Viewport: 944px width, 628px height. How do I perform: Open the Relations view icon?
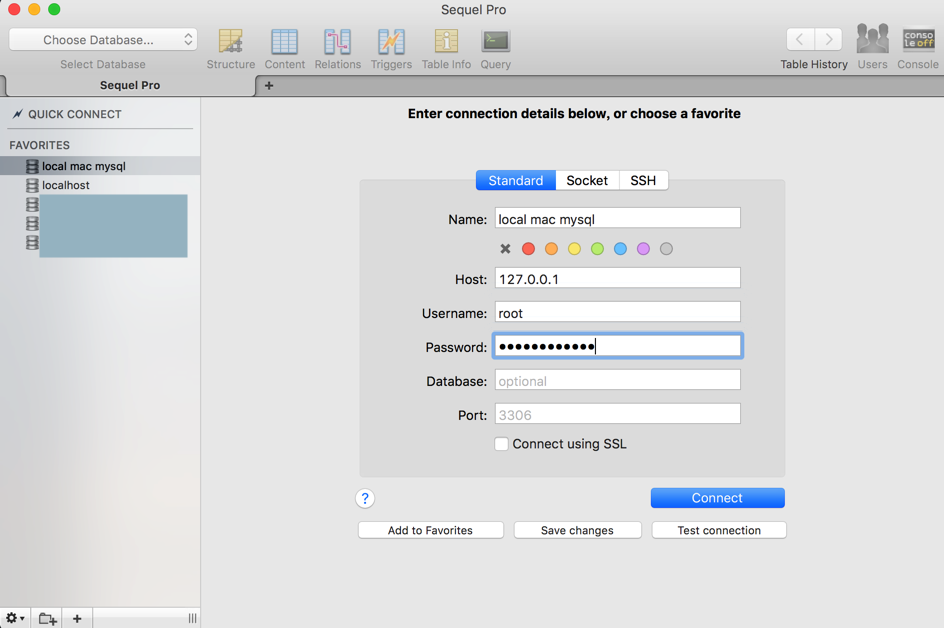337,42
